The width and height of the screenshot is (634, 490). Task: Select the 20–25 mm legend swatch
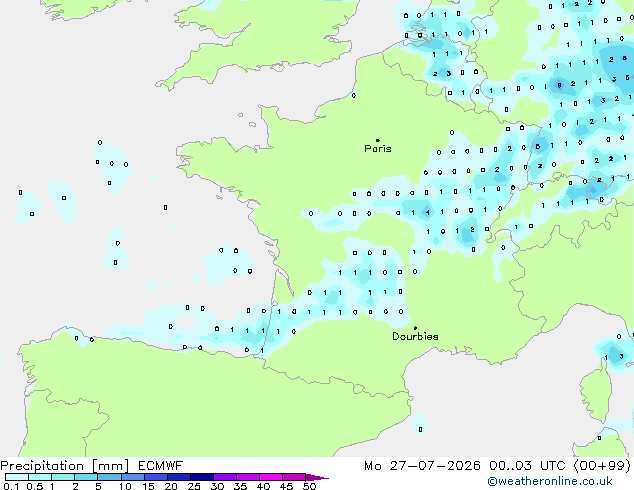(x=179, y=477)
